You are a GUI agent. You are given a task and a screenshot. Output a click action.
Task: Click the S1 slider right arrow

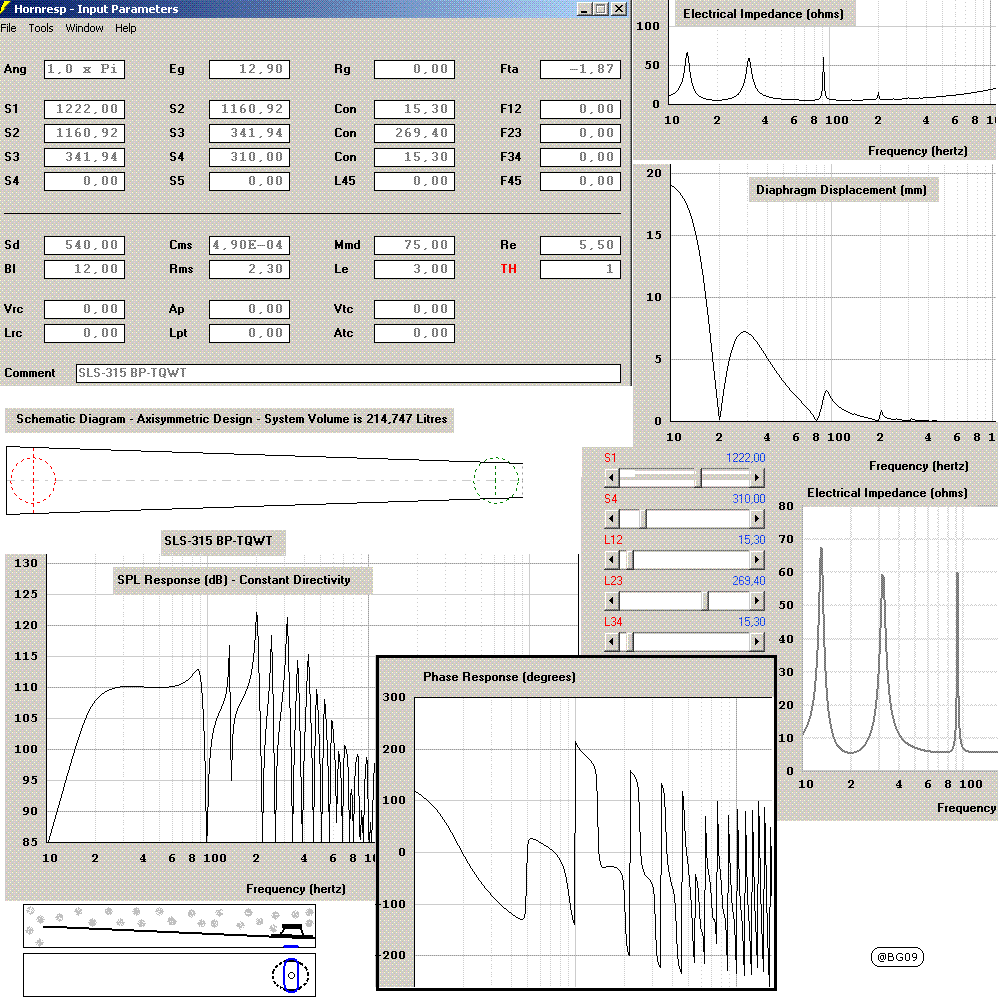757,477
